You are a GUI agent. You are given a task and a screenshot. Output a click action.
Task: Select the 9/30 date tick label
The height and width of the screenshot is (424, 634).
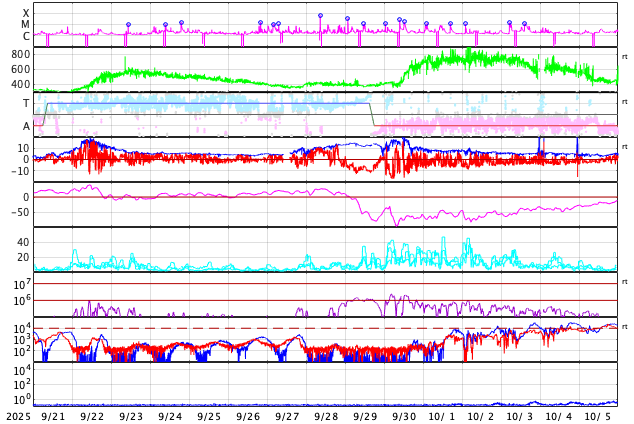(x=404, y=416)
